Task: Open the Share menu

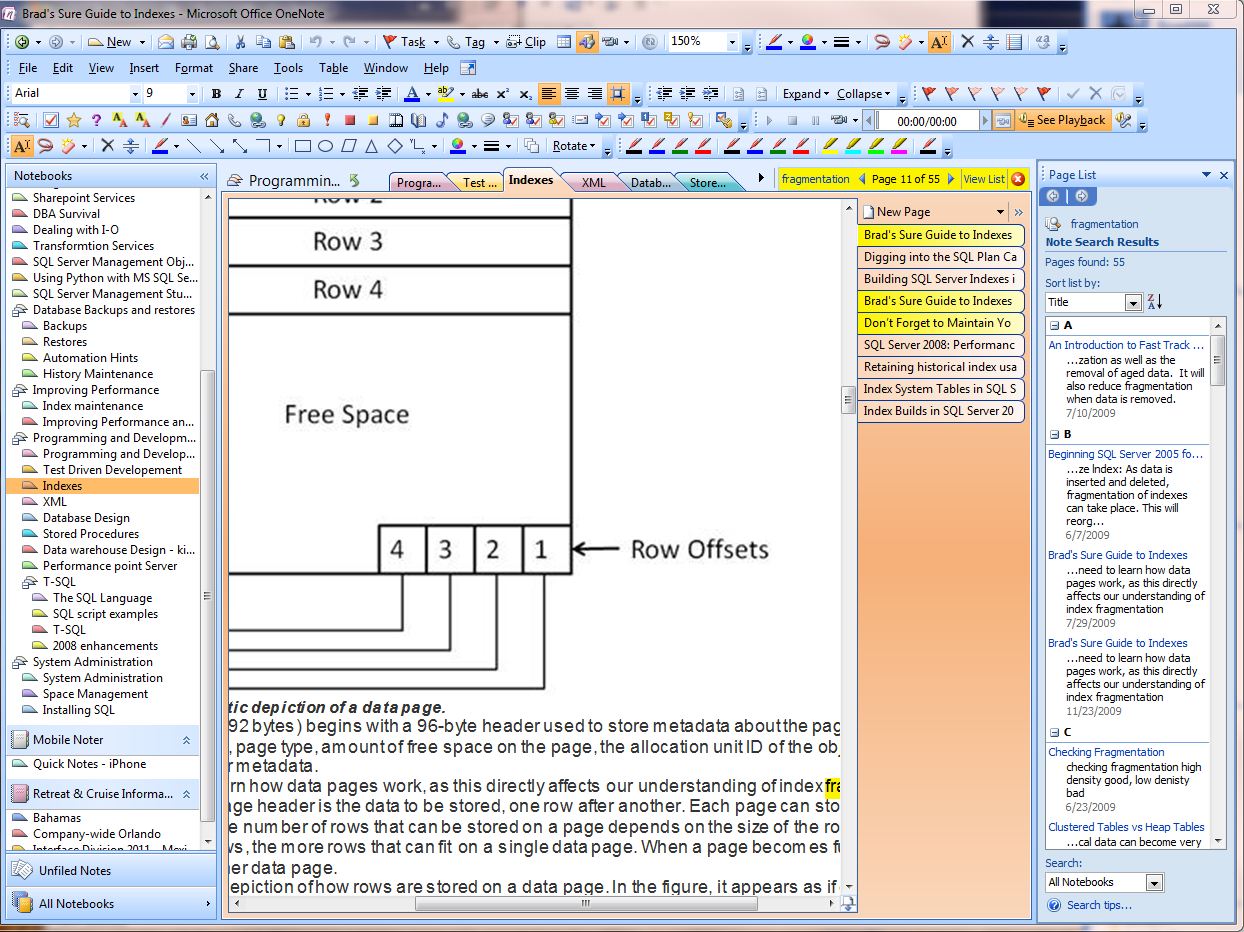Action: 243,68
